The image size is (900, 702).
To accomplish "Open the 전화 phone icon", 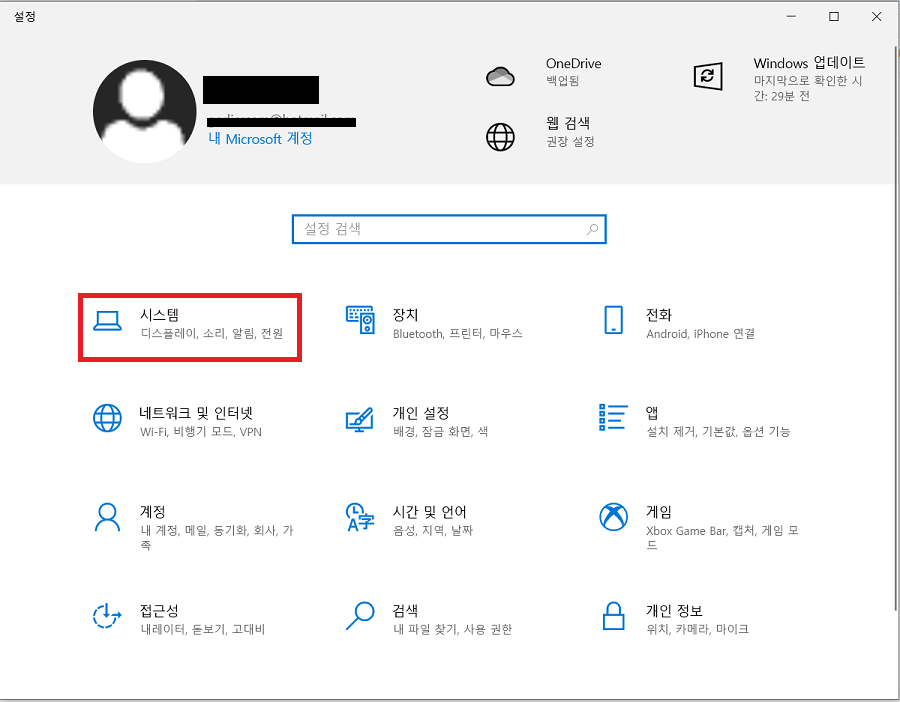I will (x=614, y=320).
